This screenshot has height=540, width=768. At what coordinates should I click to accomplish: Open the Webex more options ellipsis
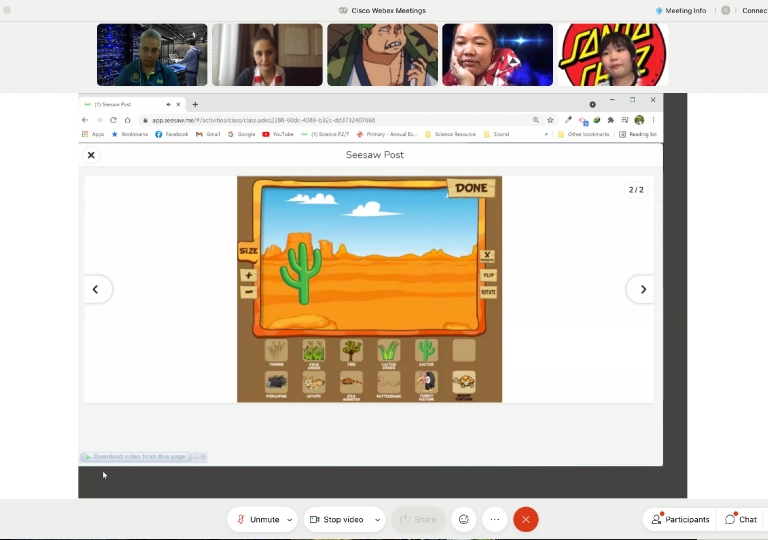click(495, 519)
